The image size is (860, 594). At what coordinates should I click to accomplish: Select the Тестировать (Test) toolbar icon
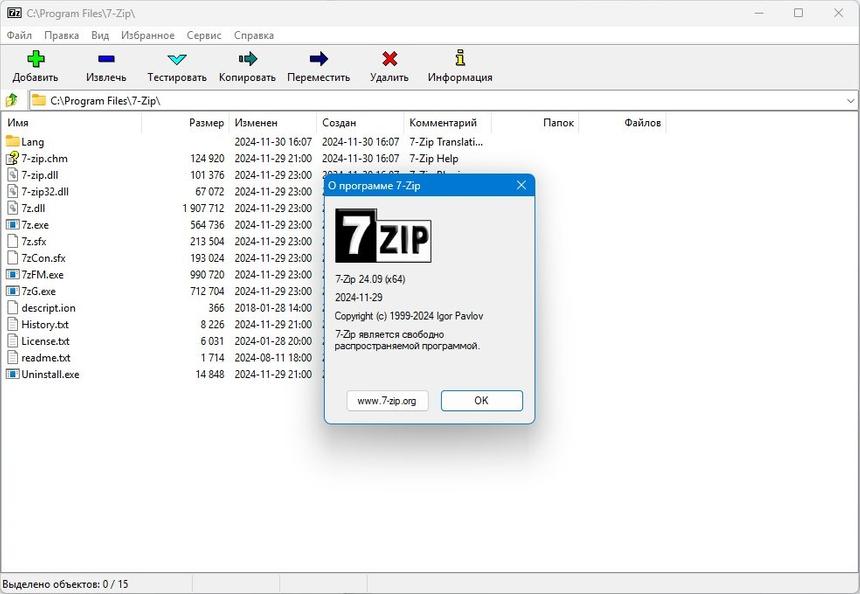(176, 60)
